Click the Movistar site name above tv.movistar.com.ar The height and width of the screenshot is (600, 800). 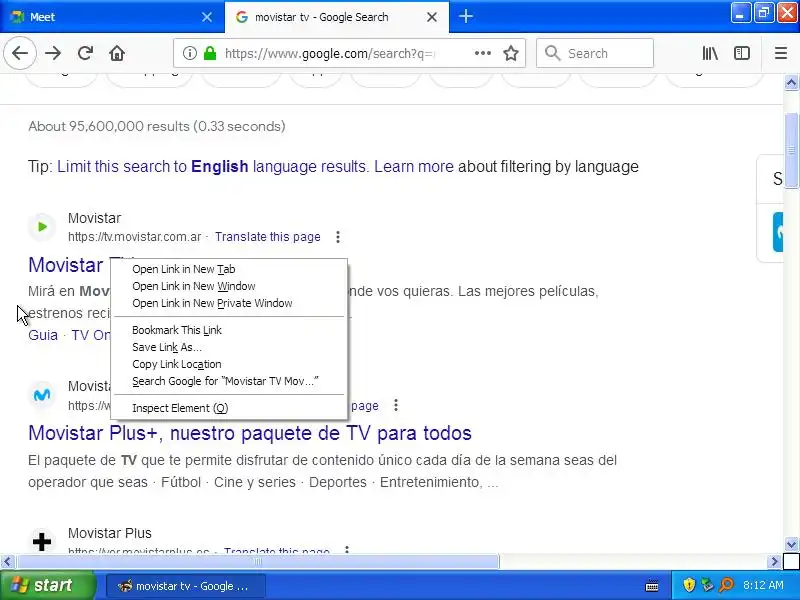tap(94, 218)
